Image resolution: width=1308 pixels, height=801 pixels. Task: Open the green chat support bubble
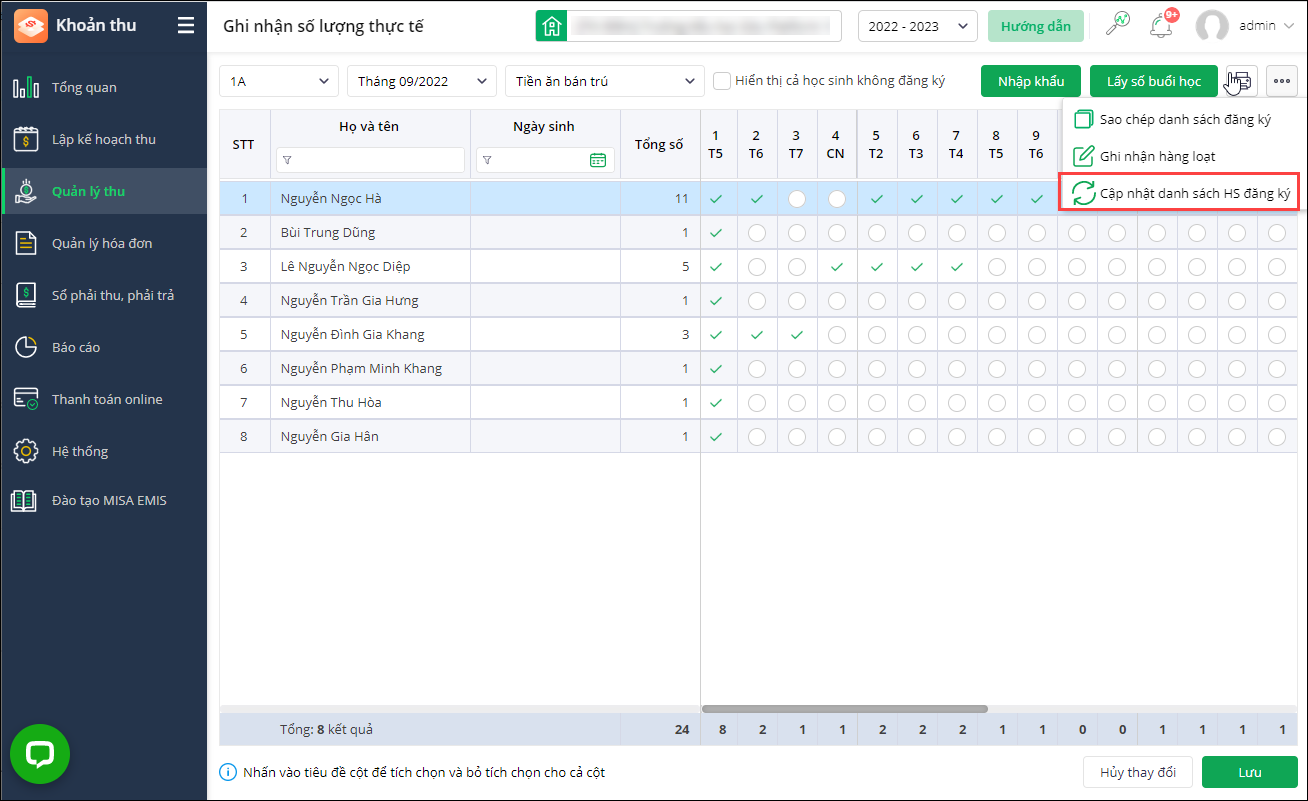pos(40,754)
